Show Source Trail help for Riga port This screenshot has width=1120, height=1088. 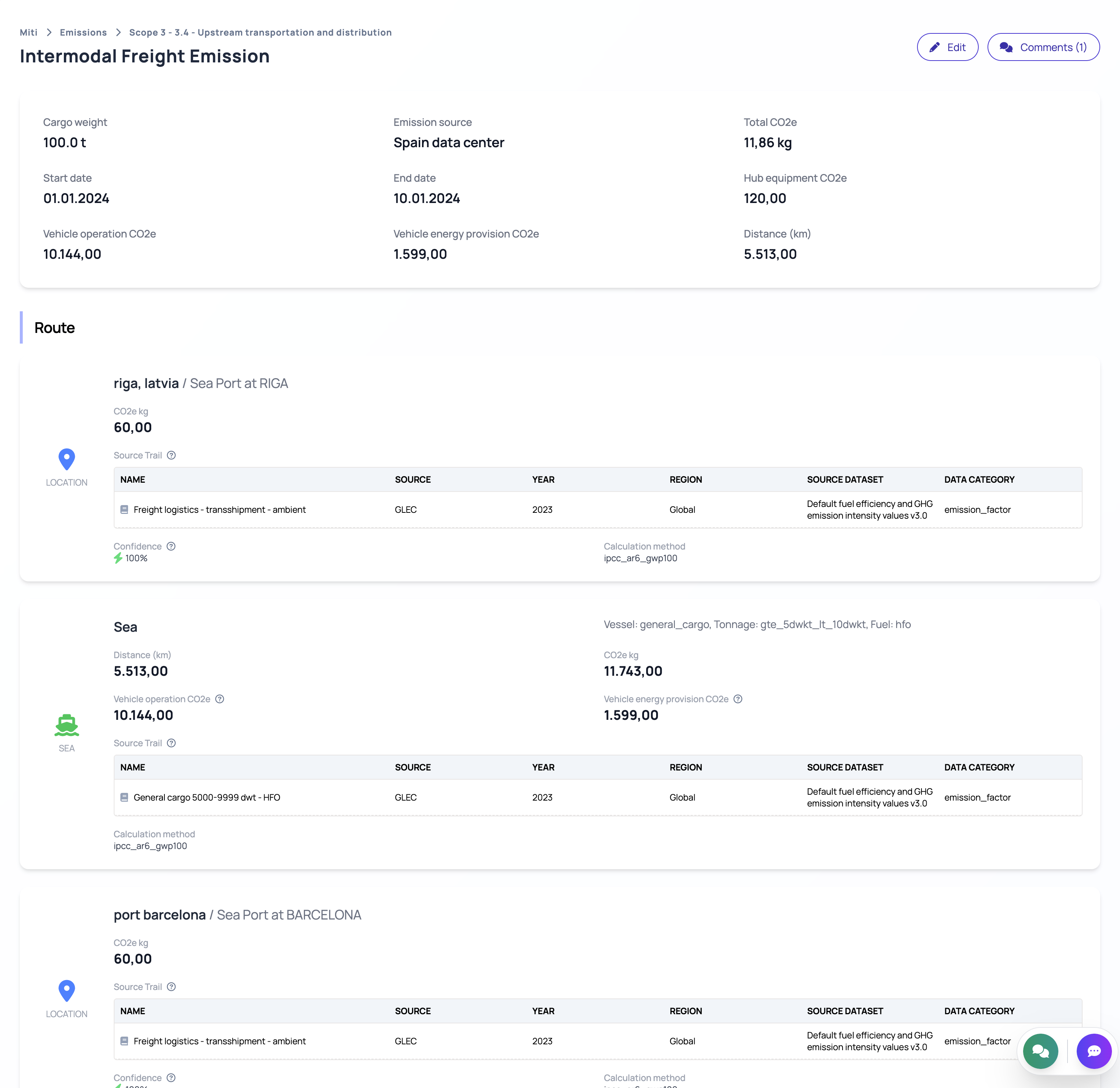coord(171,456)
